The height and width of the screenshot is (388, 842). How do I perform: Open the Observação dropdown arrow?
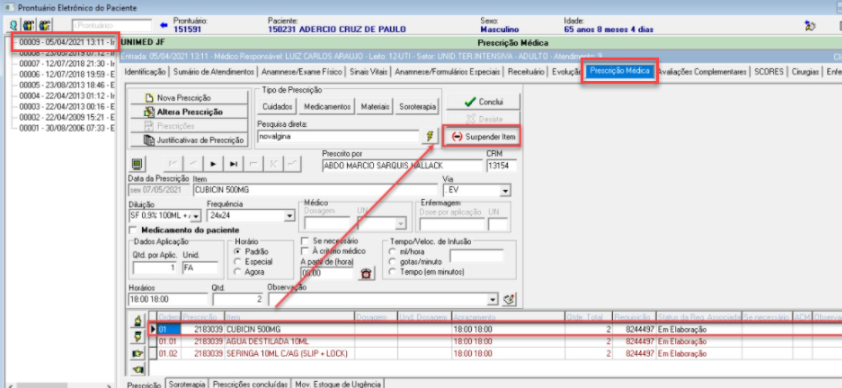[493, 299]
